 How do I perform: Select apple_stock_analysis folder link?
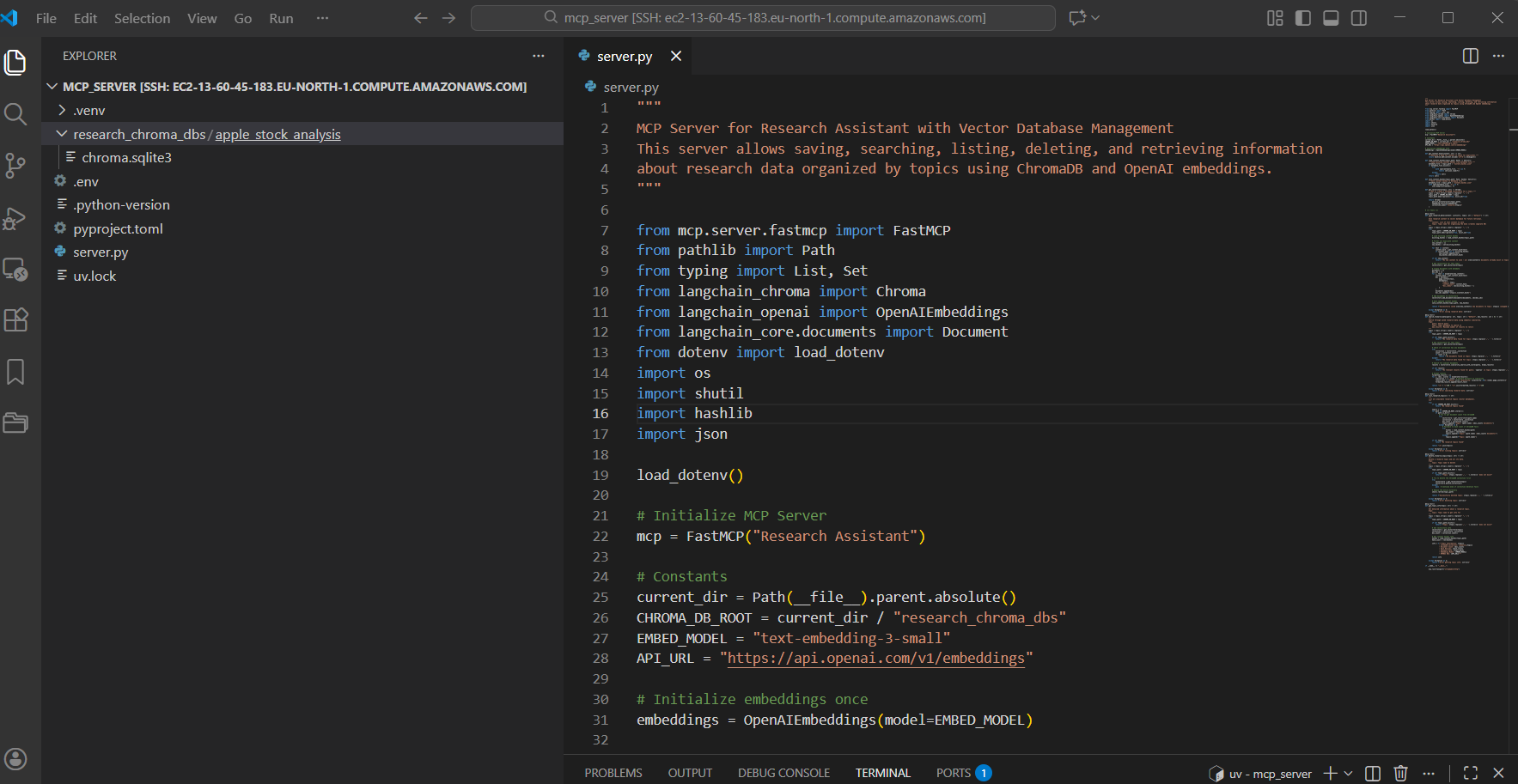[277, 134]
